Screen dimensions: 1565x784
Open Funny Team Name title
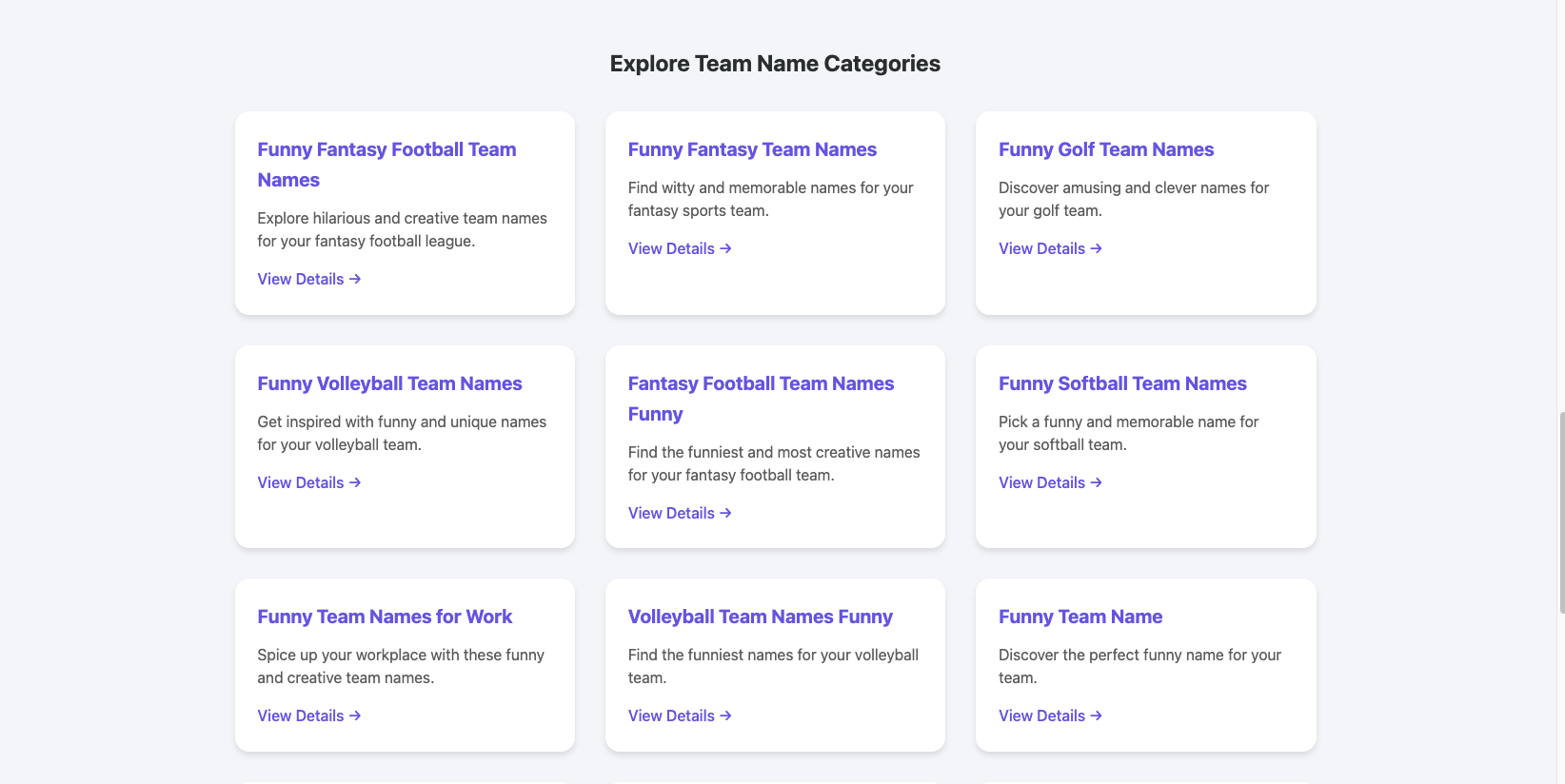point(1080,617)
